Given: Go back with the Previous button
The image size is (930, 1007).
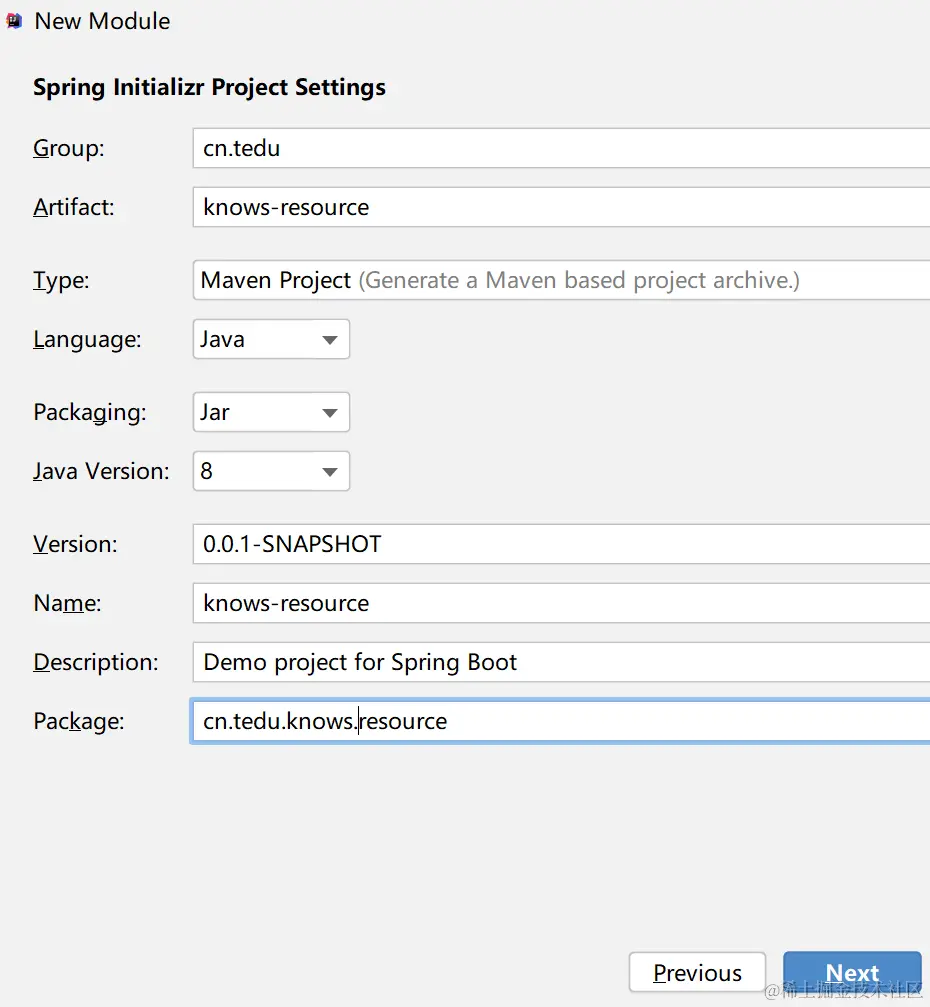Looking at the screenshot, I should [x=697, y=973].
